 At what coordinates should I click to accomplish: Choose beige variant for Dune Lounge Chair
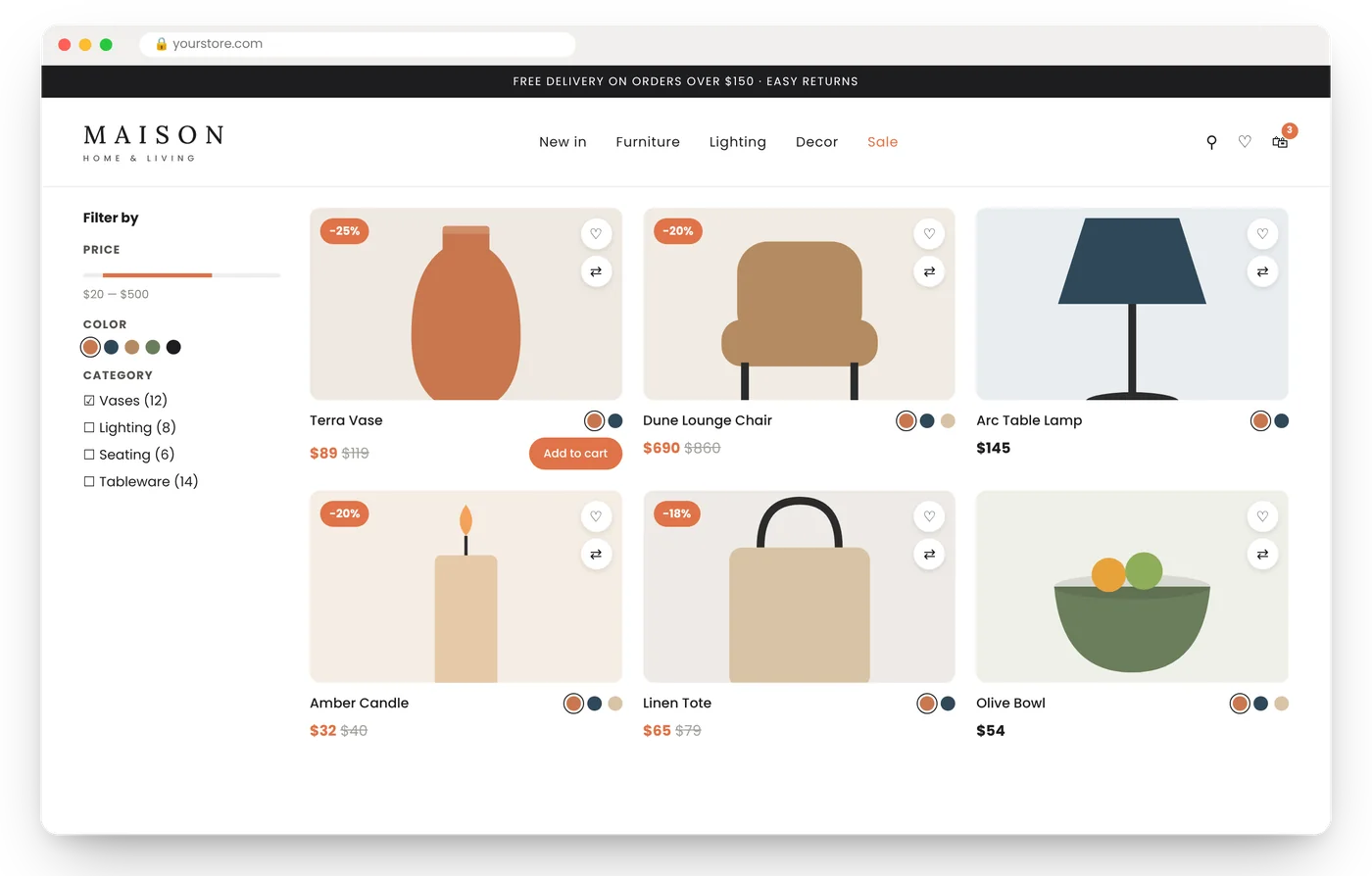point(948,421)
